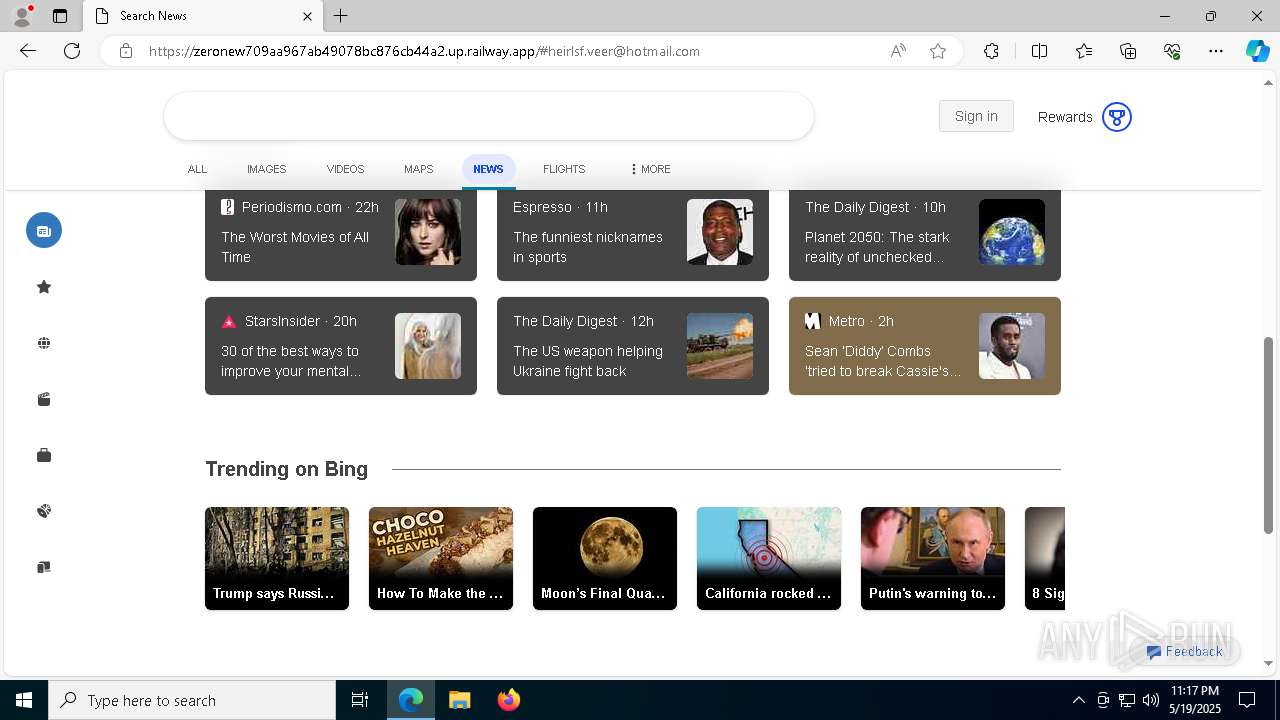Switch to the FLIGHTS search tab
Screen dimensions: 1280x720
[564, 169]
